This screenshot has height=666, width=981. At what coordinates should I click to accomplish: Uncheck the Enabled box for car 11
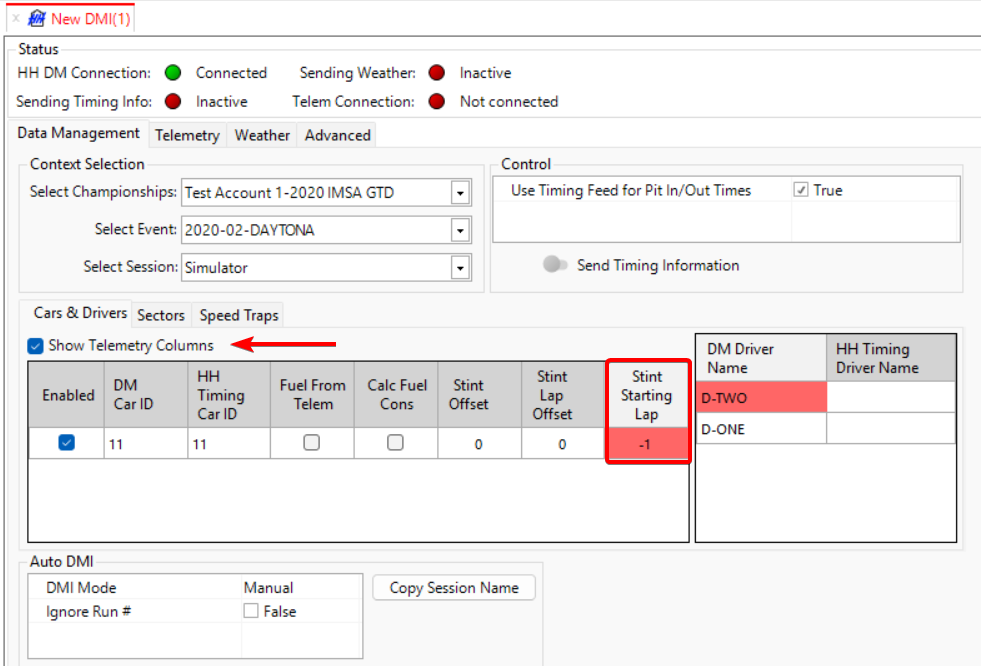67,443
